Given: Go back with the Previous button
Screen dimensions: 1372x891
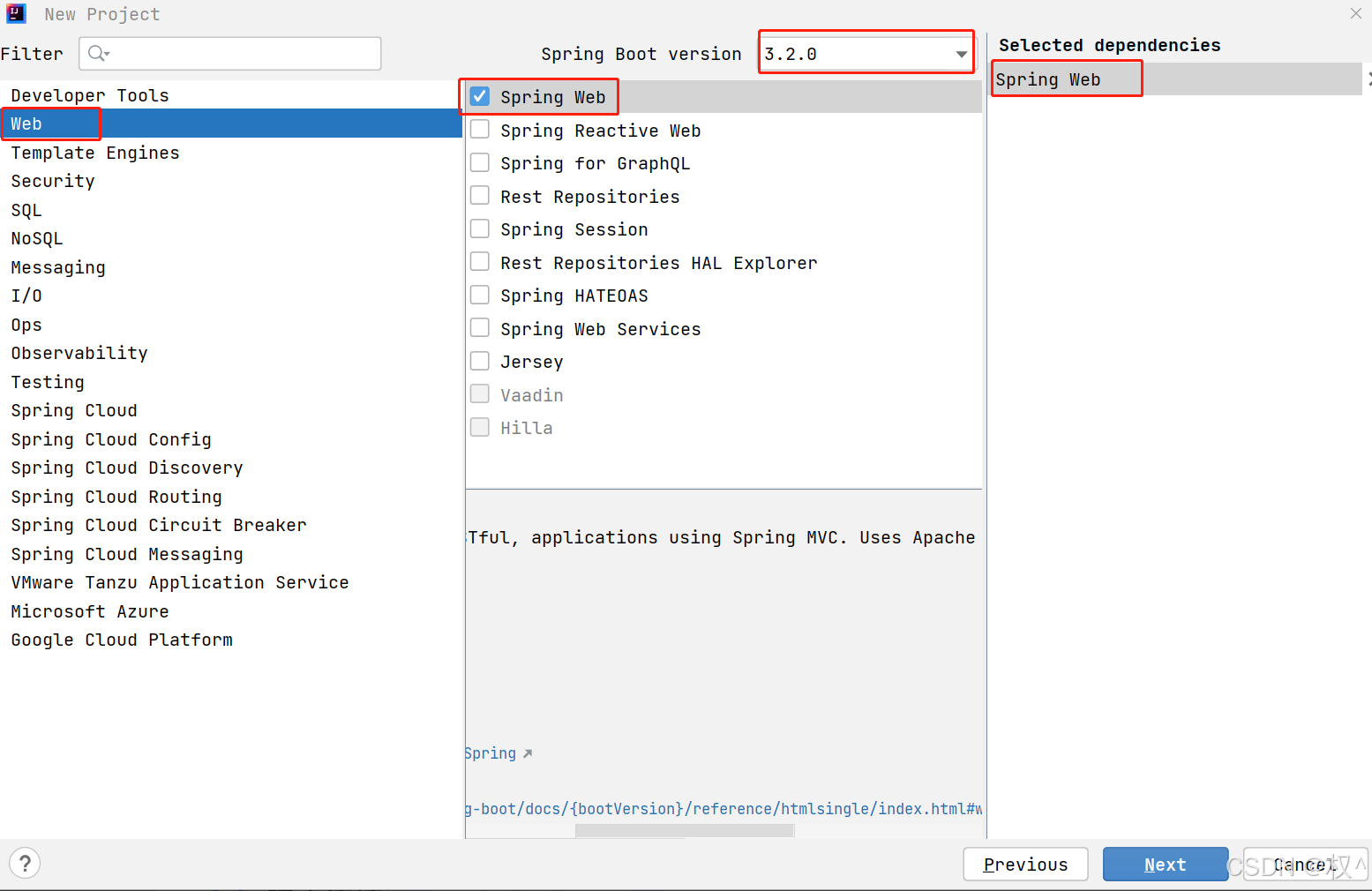Looking at the screenshot, I should click(1025, 865).
